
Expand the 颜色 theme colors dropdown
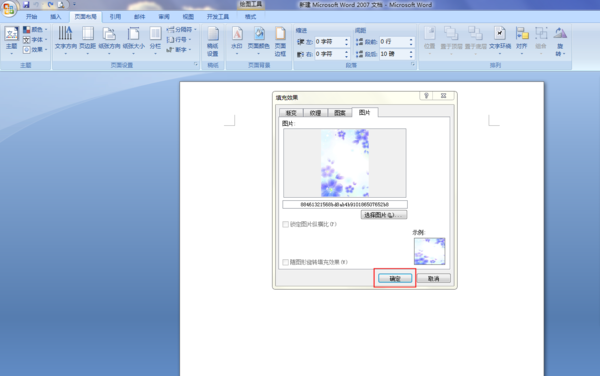pos(35,29)
